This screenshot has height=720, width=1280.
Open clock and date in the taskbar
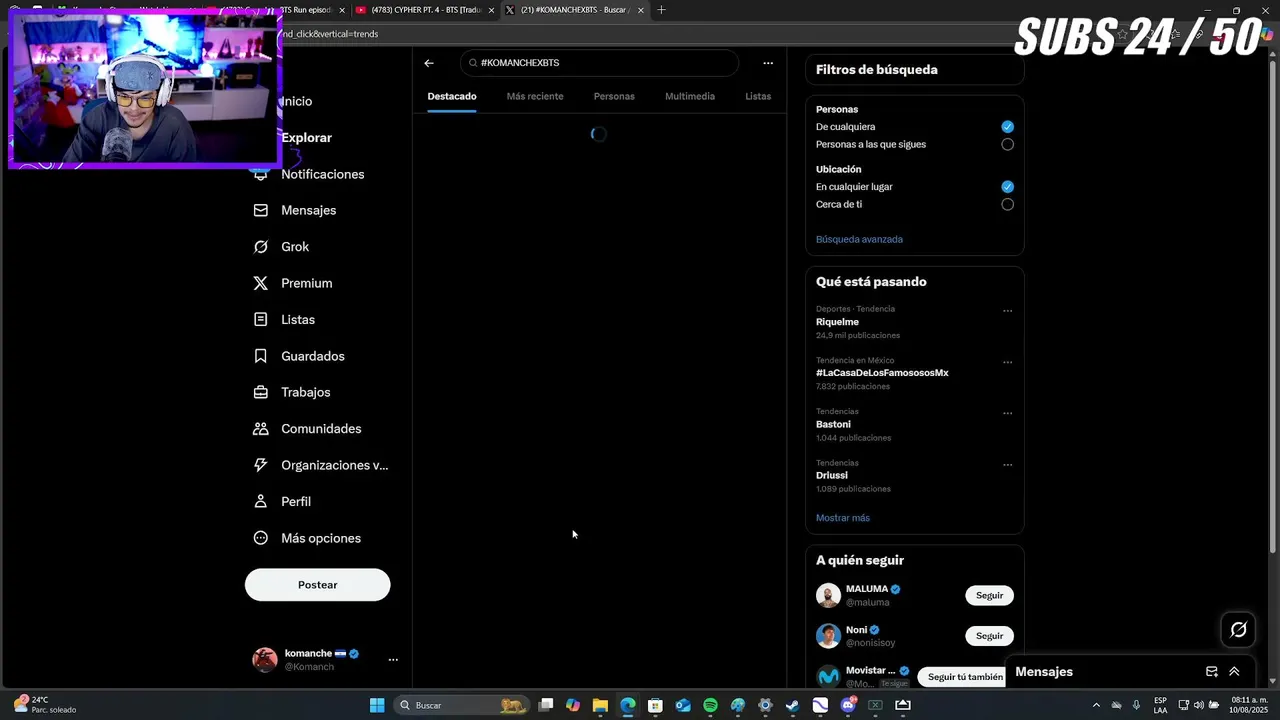point(1249,705)
